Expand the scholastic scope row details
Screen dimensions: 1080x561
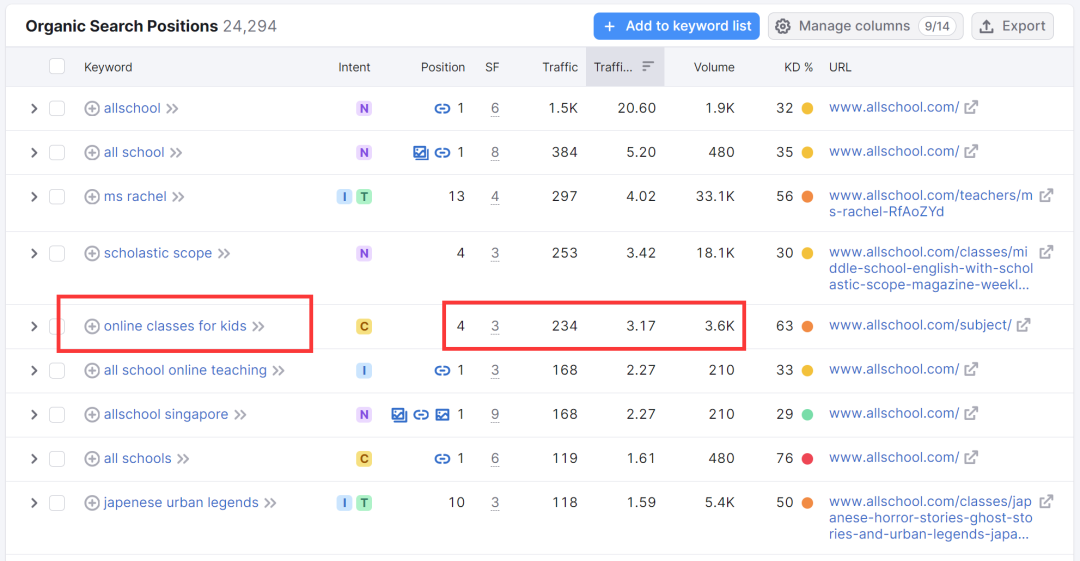point(33,254)
